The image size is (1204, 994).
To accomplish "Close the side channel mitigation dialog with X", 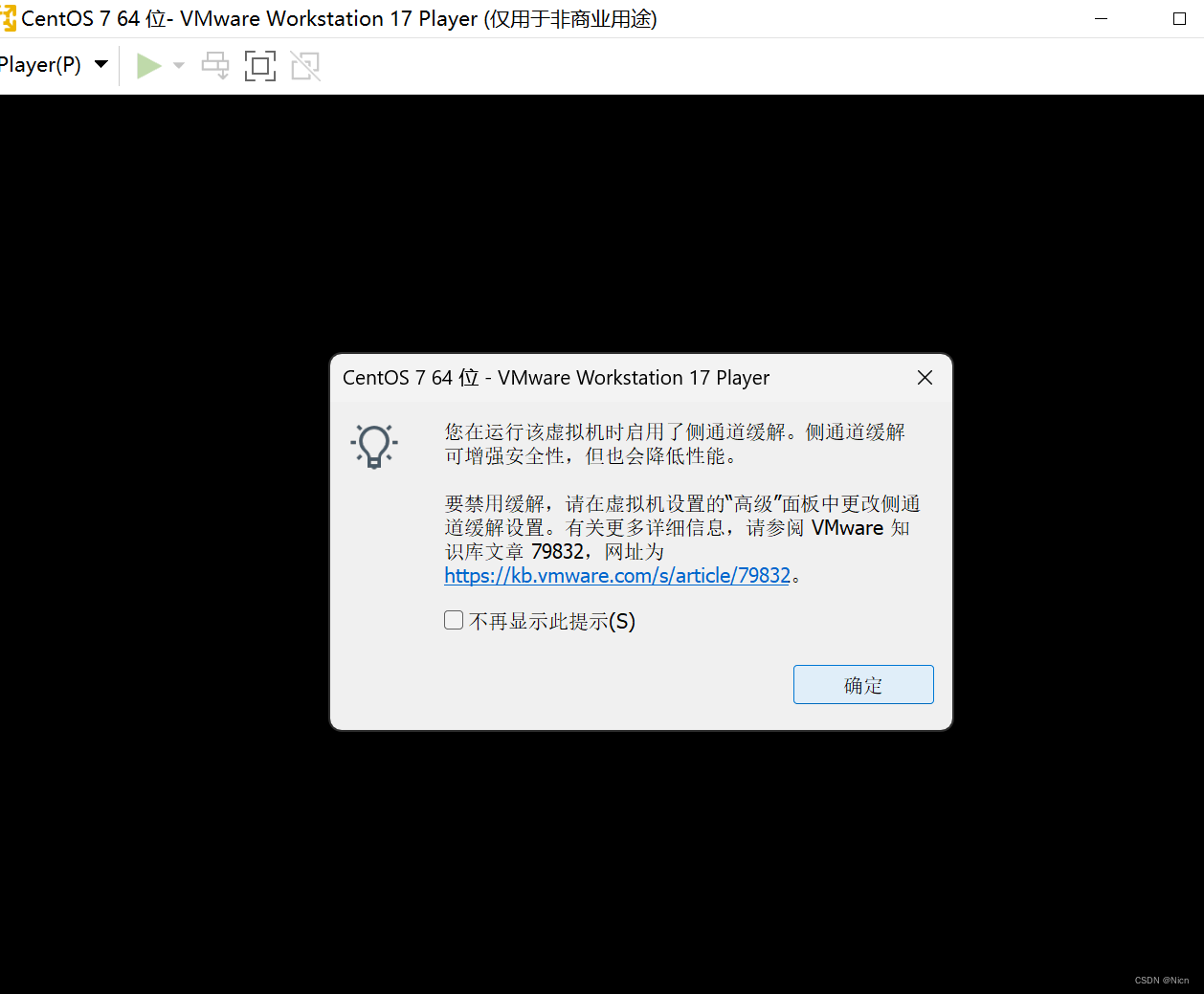I will (x=925, y=377).
